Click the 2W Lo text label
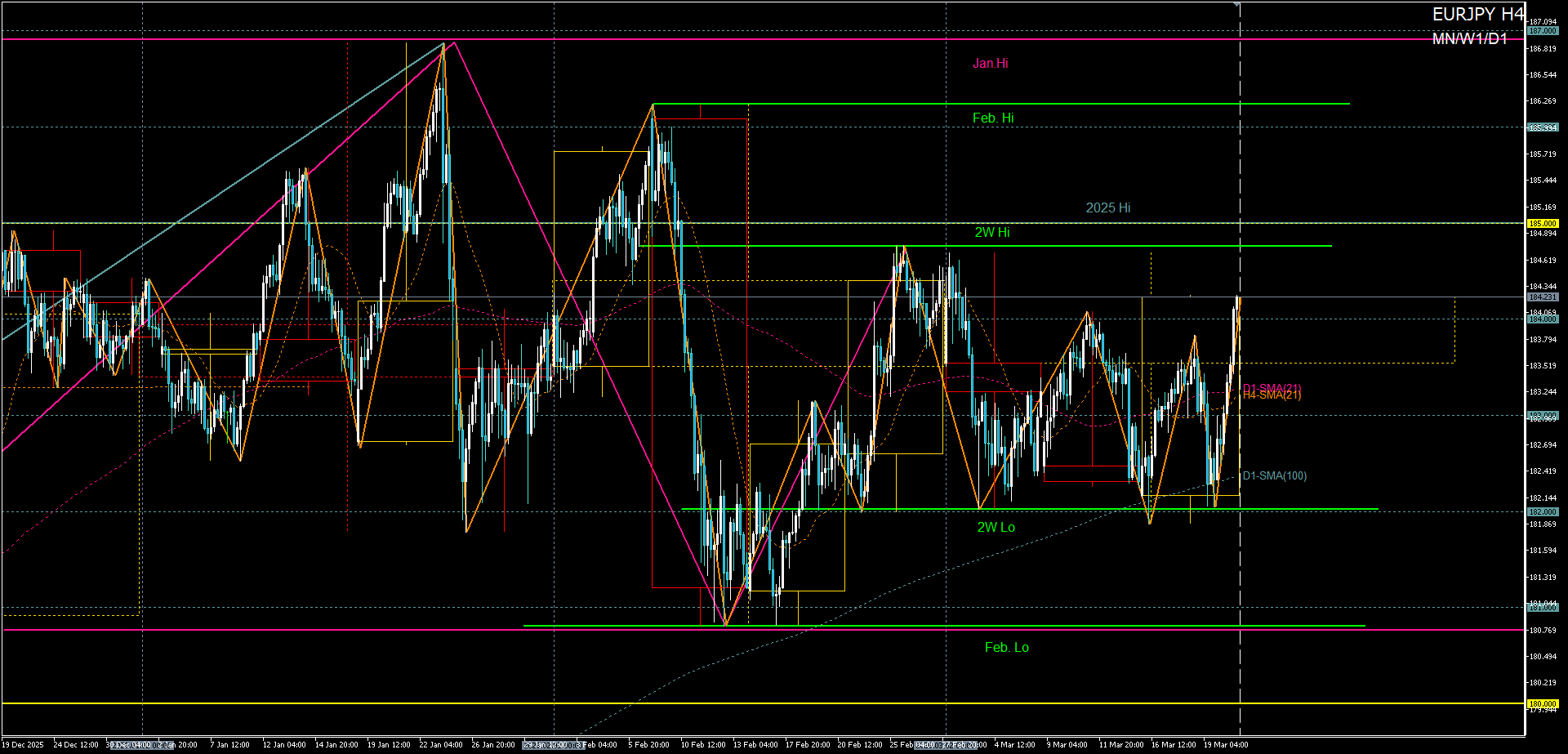 click(996, 528)
